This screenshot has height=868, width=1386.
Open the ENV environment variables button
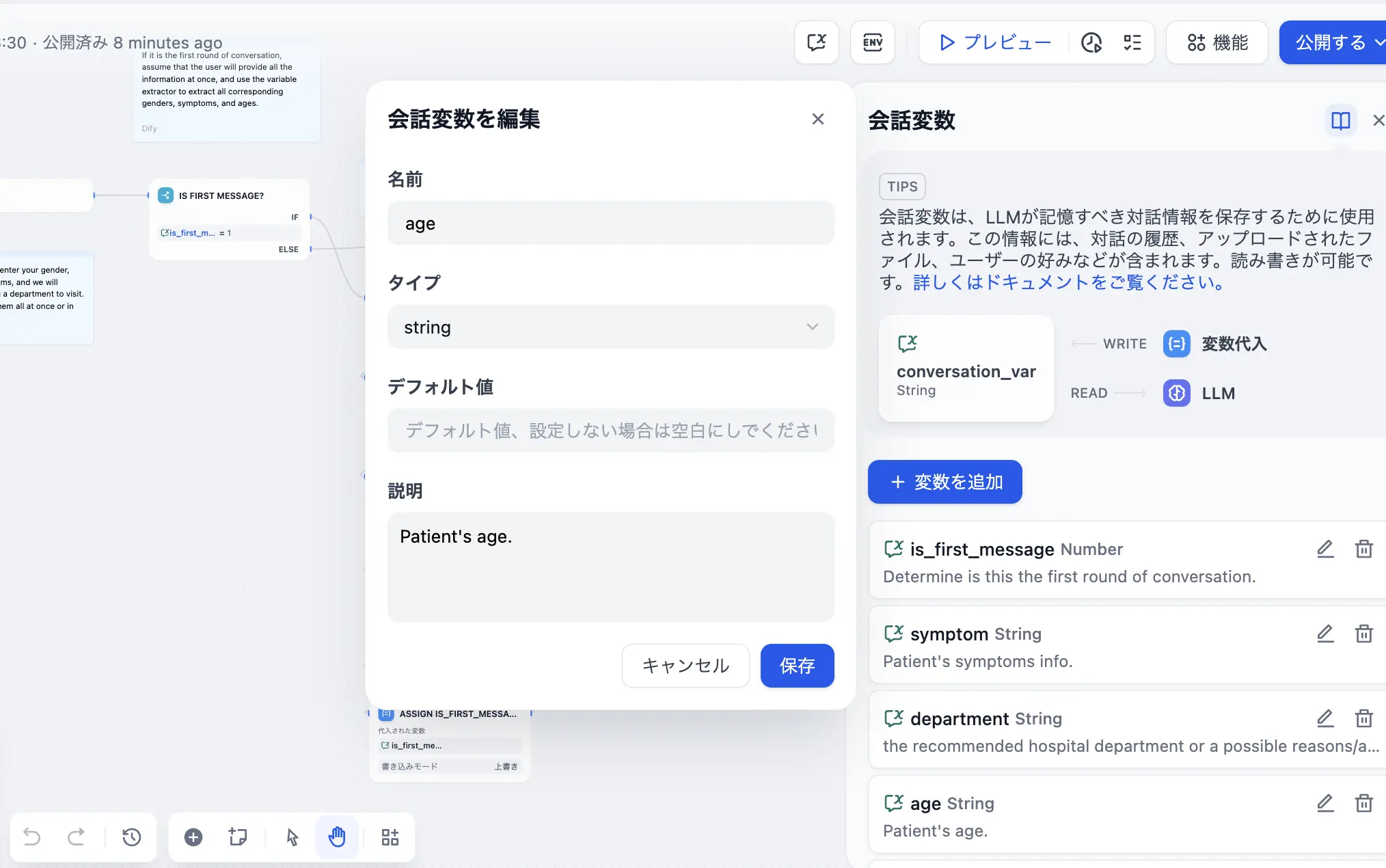(x=873, y=42)
